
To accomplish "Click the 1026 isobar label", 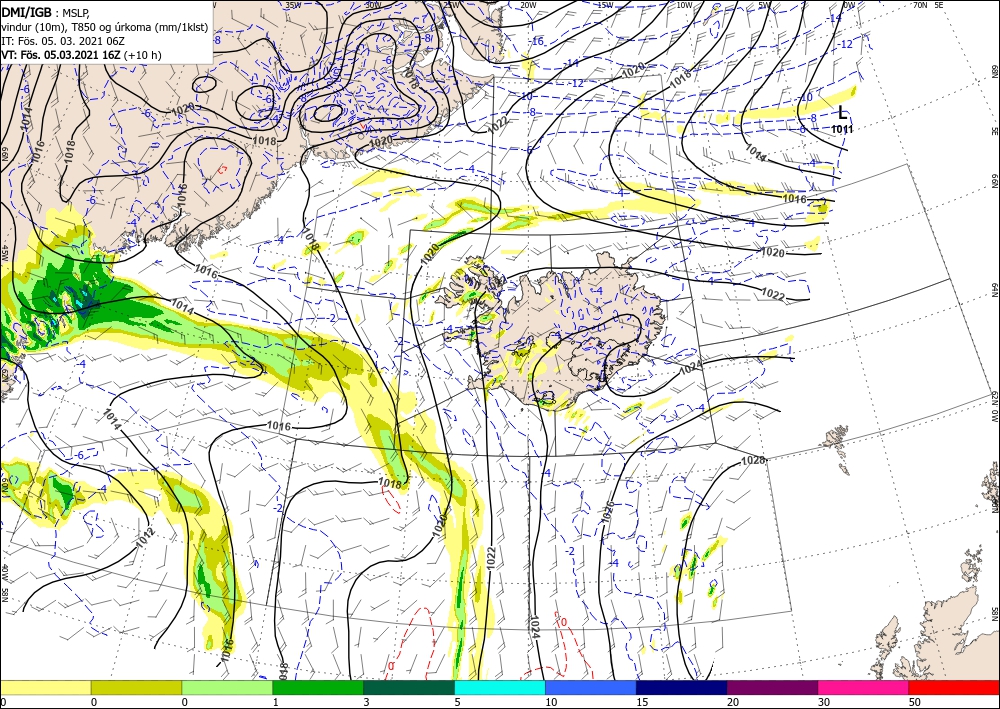I will (x=608, y=513).
